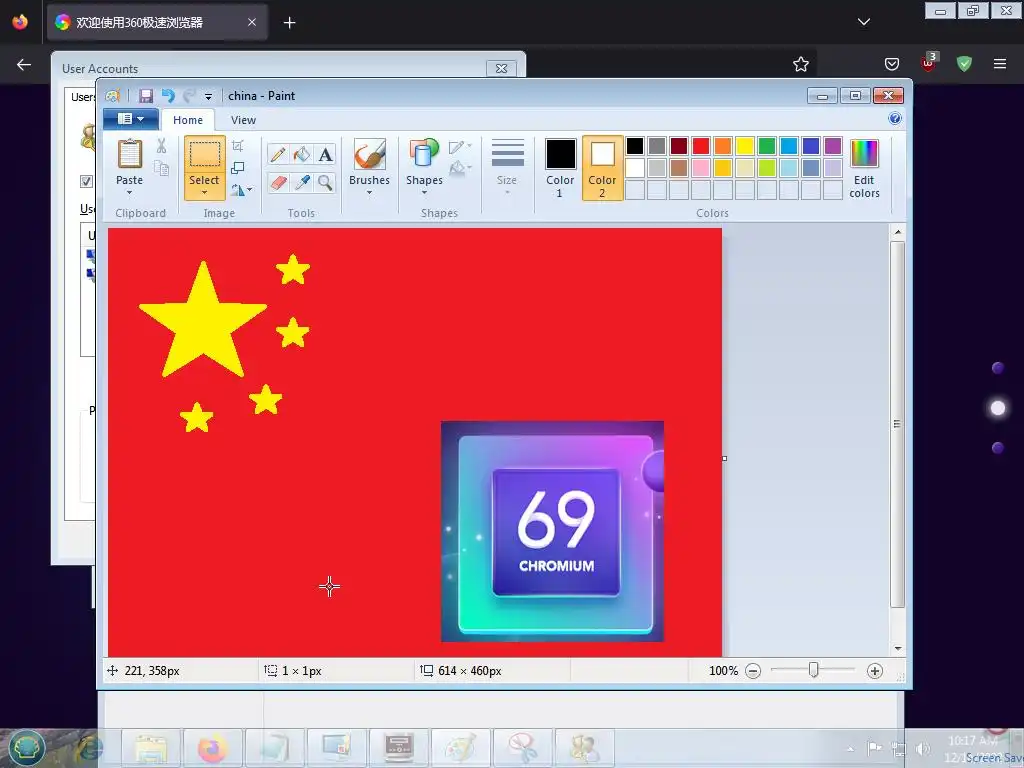This screenshot has height=768, width=1024.
Task: Click the browser back arrow
Action: [x=24, y=64]
